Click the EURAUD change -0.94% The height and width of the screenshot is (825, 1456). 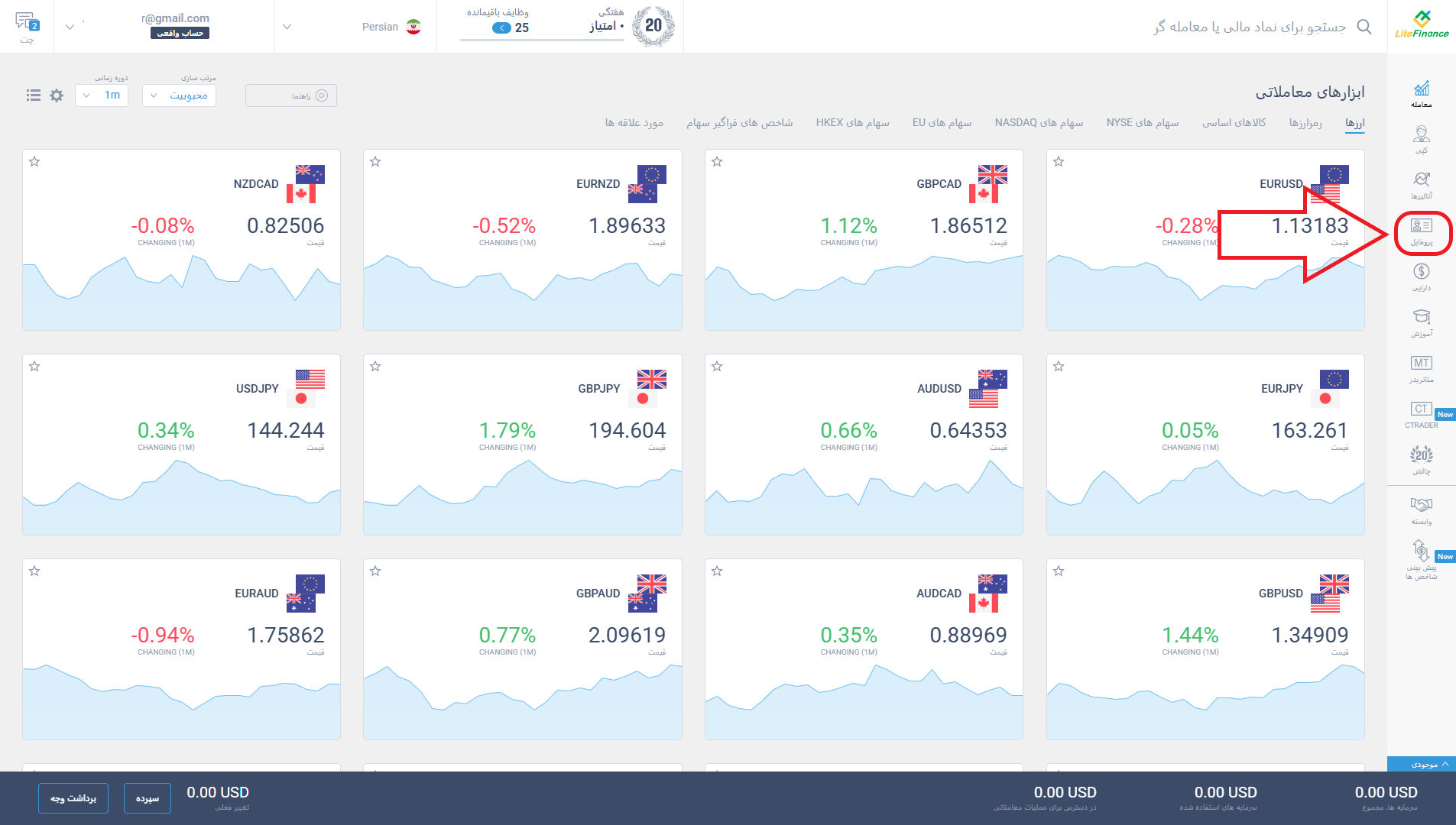163,636
